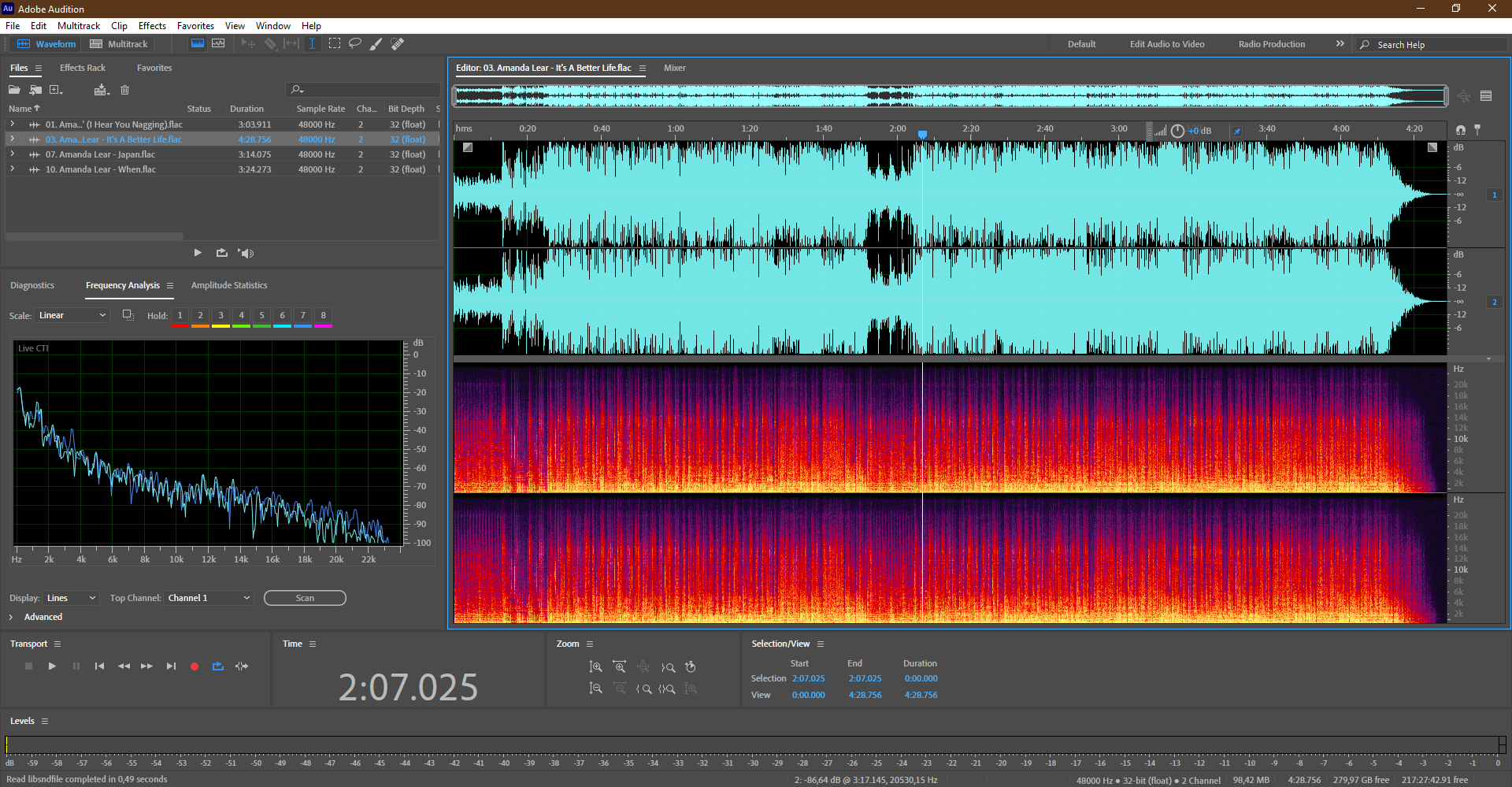The image size is (1512, 787).
Task: Click the insert-into-multitrack icon in Files preview
Action: [x=222, y=253]
